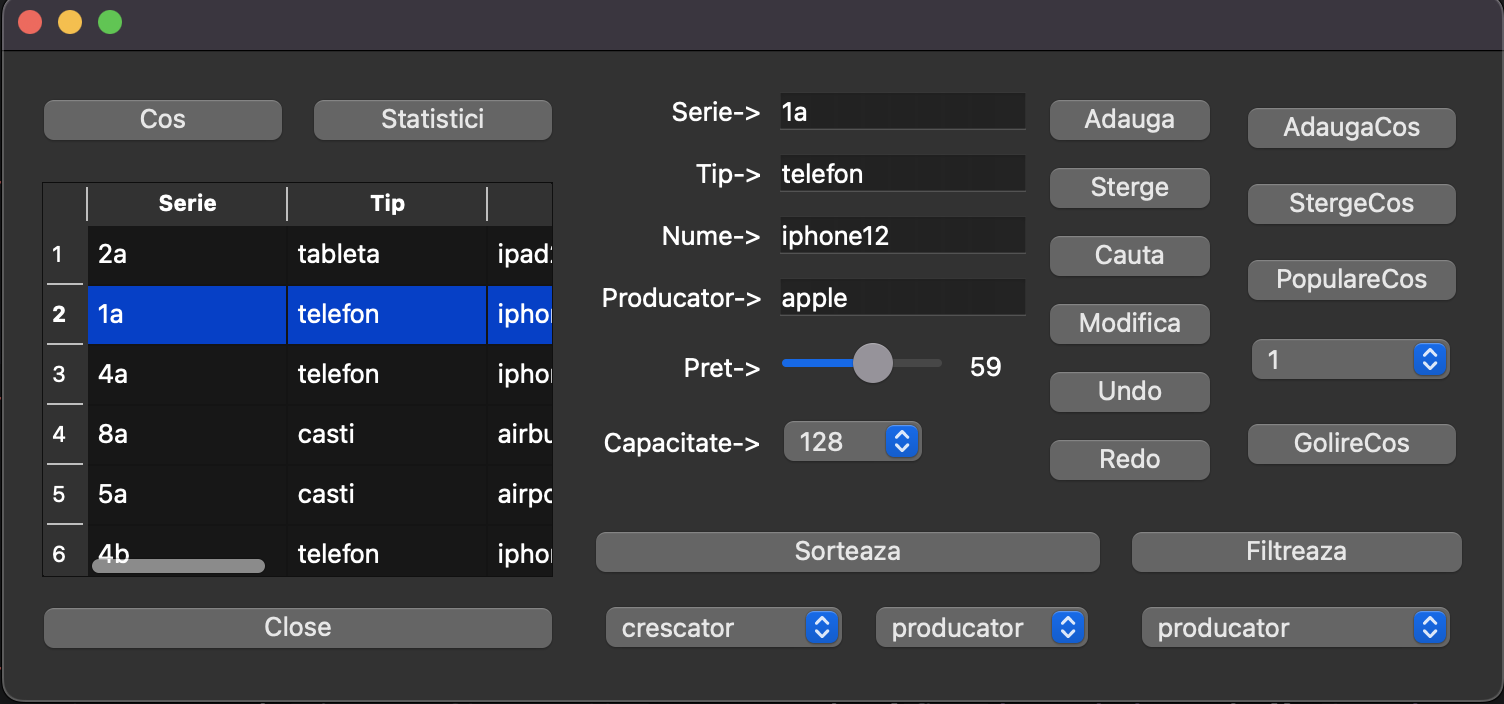This screenshot has height=704, width=1504.
Task: Click Undo to revert last change
Action: (x=1129, y=391)
